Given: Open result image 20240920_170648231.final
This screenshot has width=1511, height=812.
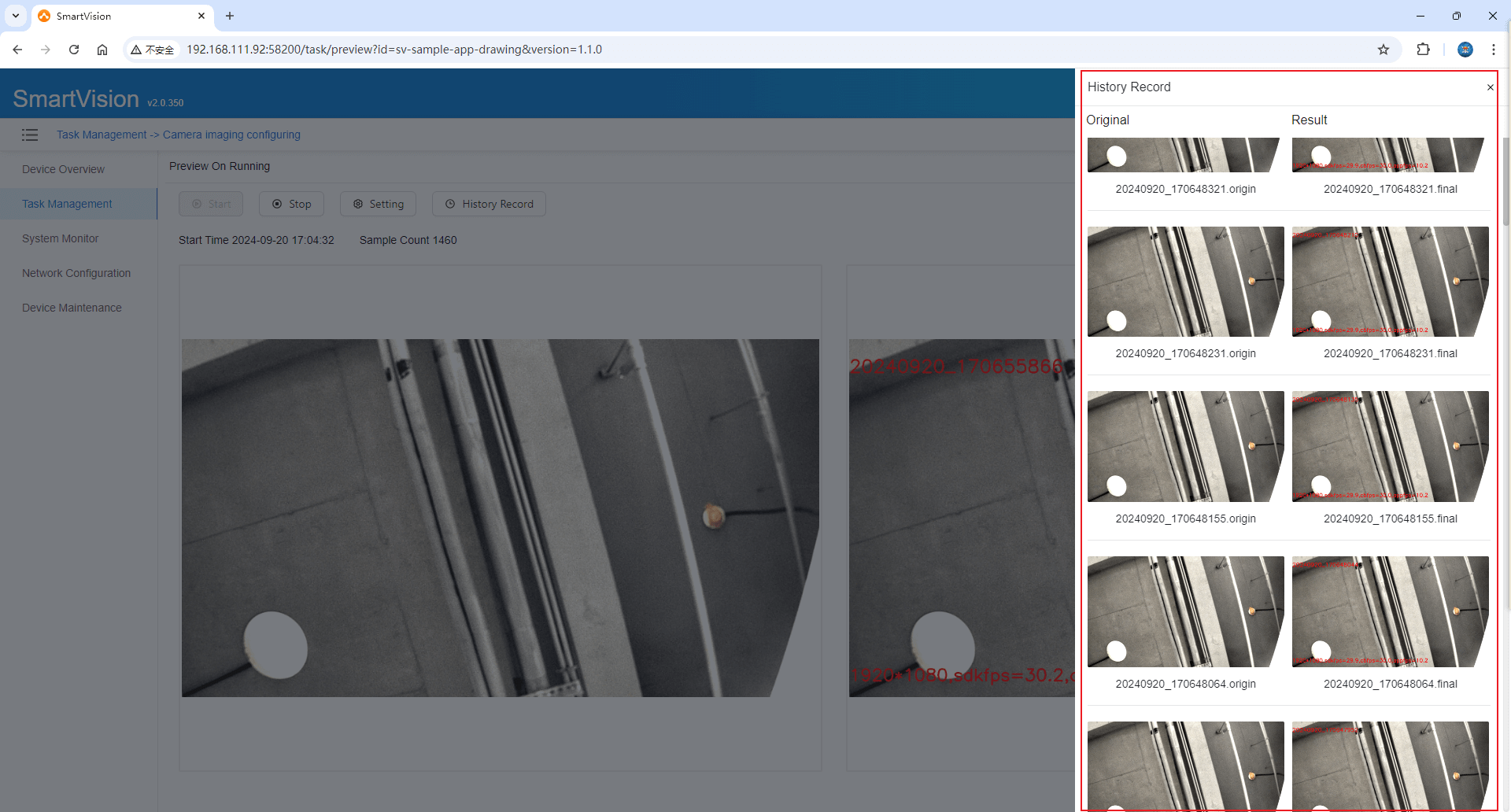Looking at the screenshot, I should [1390, 282].
